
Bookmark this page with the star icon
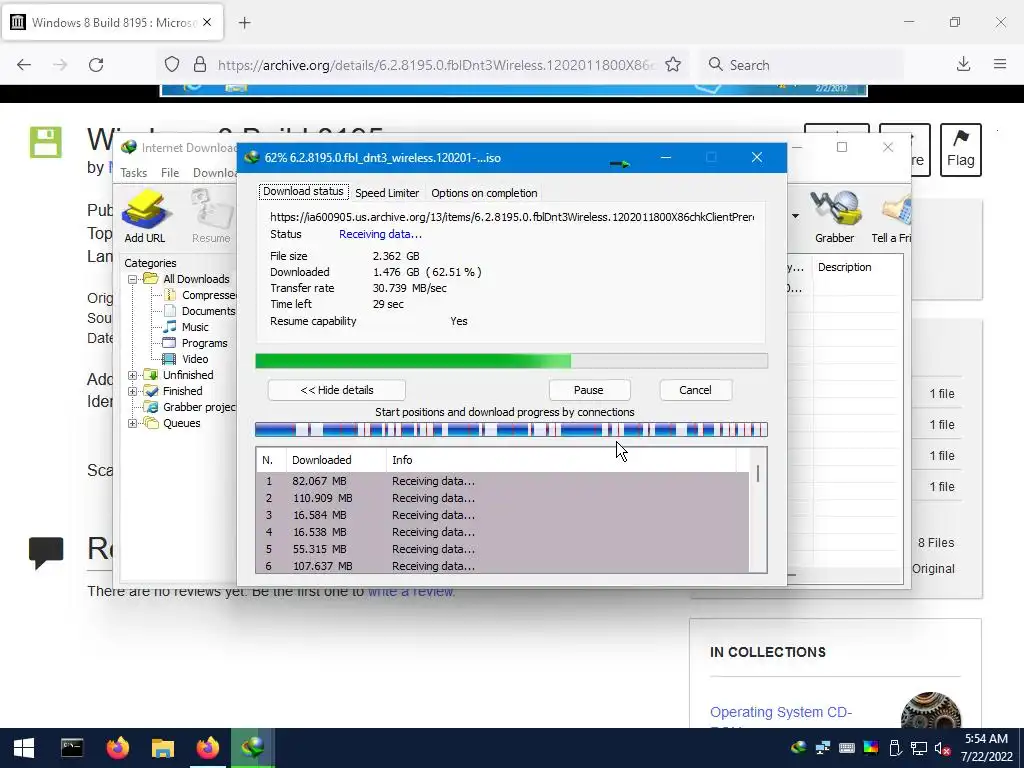[x=673, y=65]
